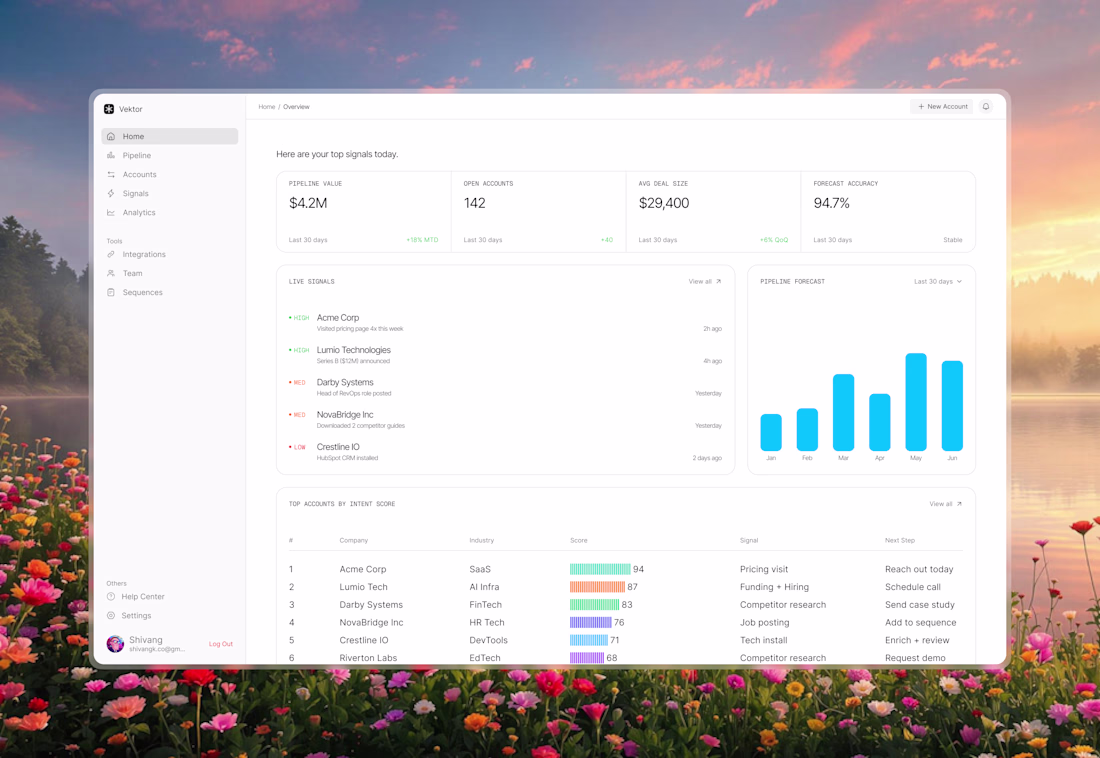This screenshot has height=758, width=1100.
Task: Click Home breadcrumb link
Action: 267,107
